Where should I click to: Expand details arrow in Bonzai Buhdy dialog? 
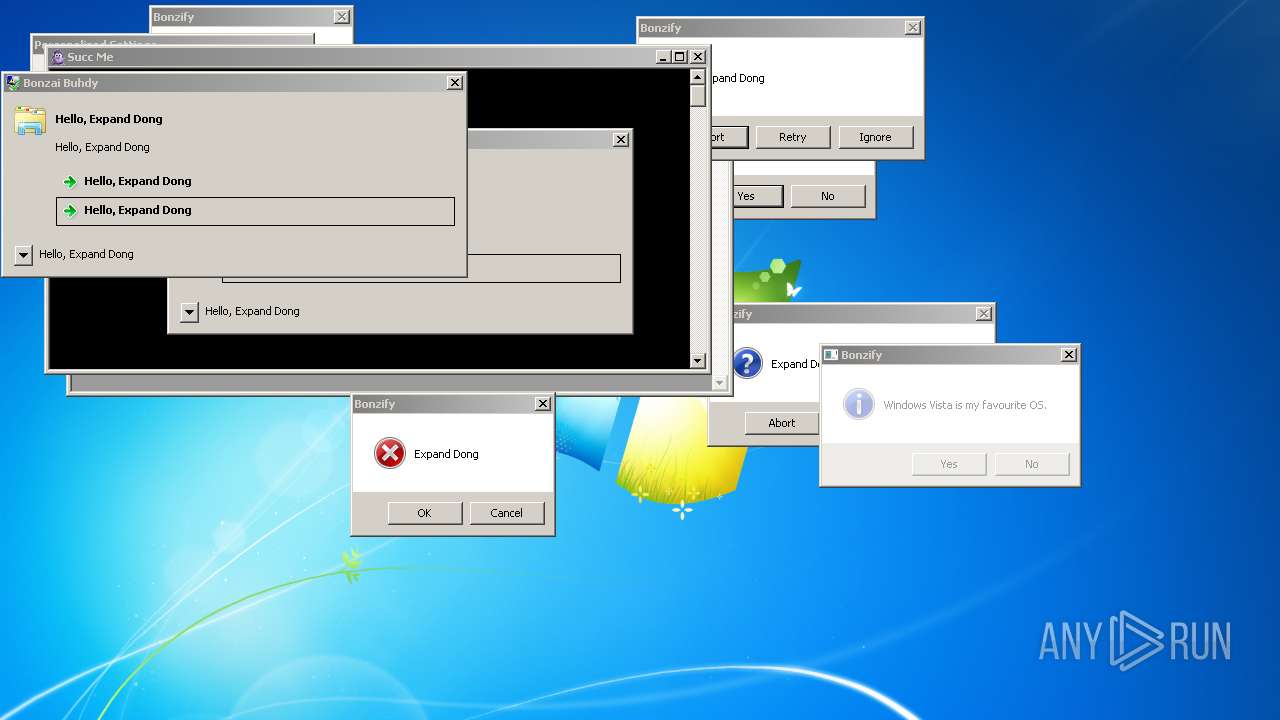[x=23, y=255]
